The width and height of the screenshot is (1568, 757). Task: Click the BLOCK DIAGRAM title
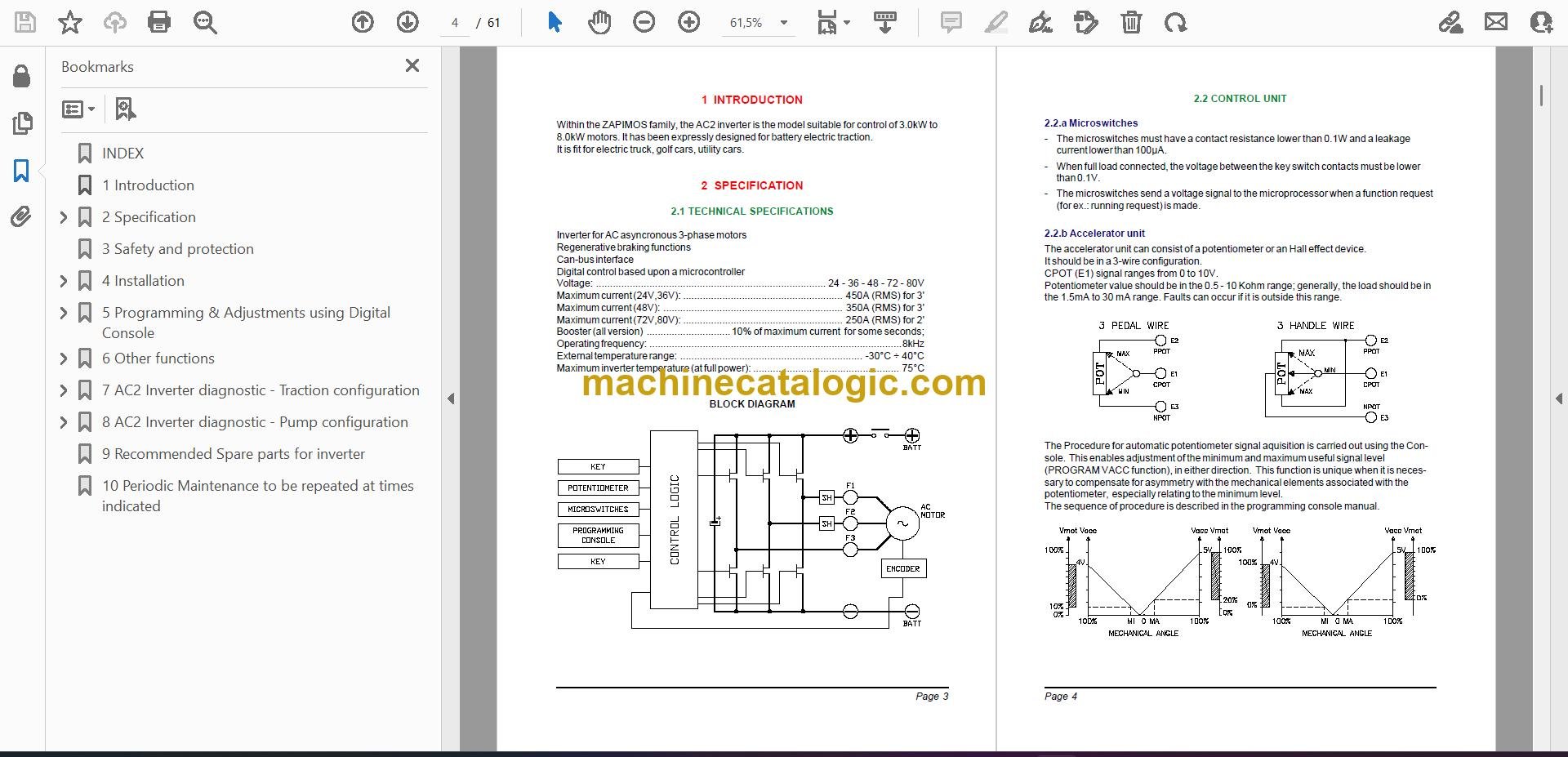tap(752, 404)
